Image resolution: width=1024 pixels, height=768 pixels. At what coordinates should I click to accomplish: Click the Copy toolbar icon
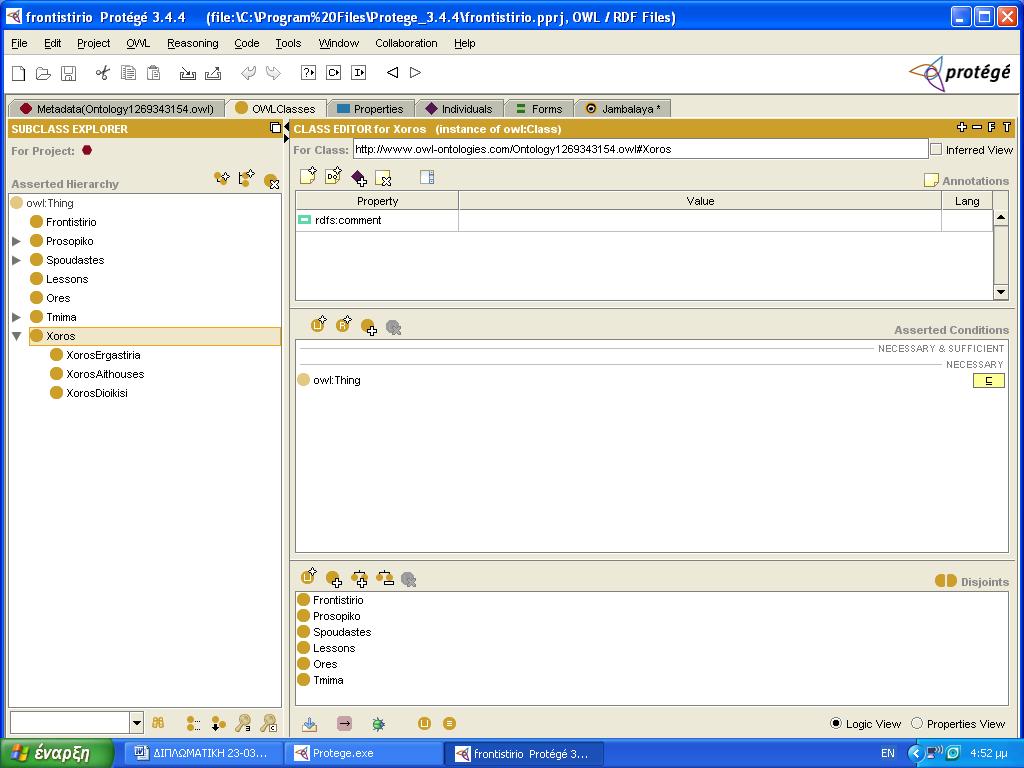(x=128, y=73)
